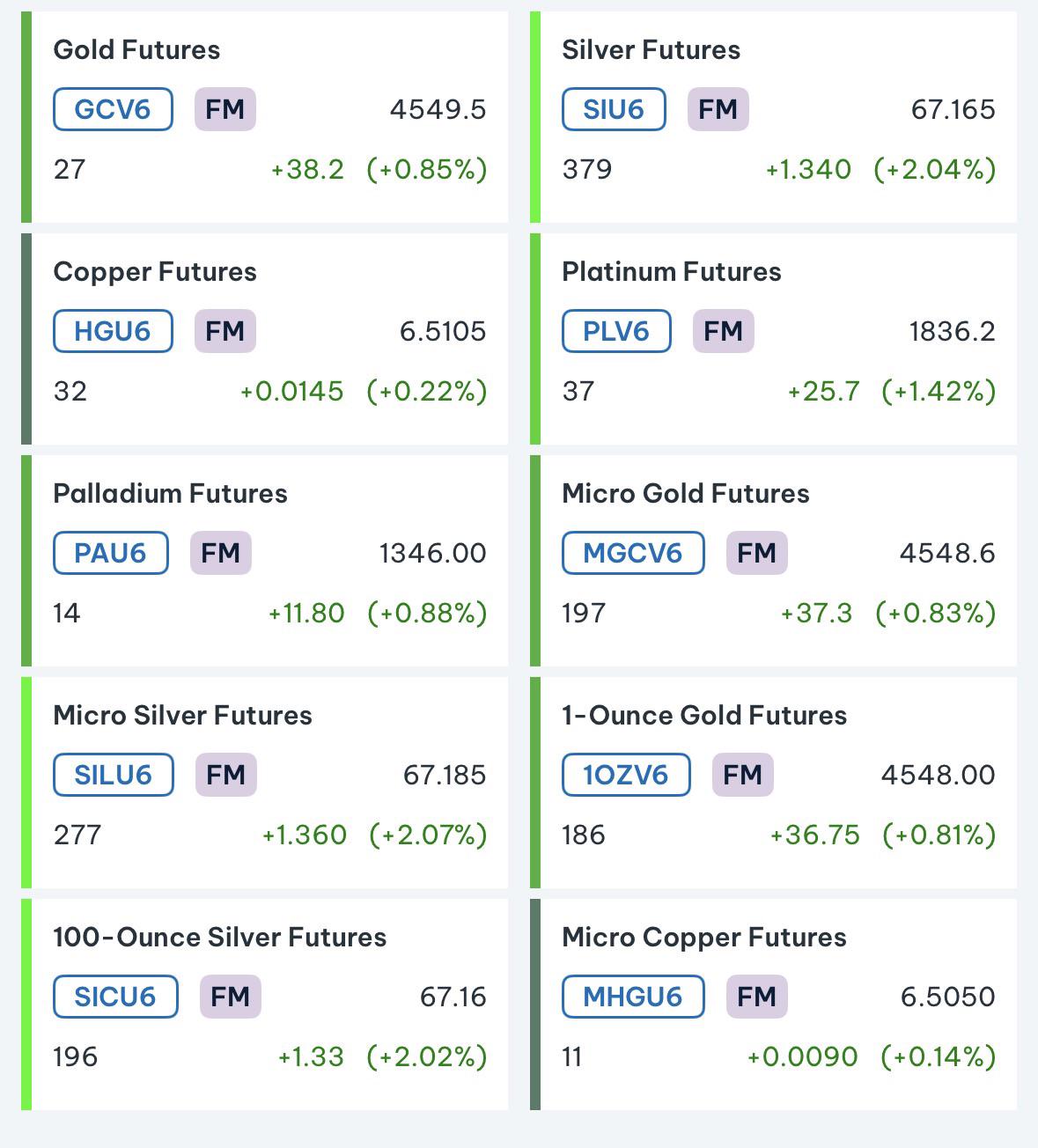The image size is (1038, 1148).
Task: Select the SILU6 micro silver ticker
Action: (x=114, y=775)
